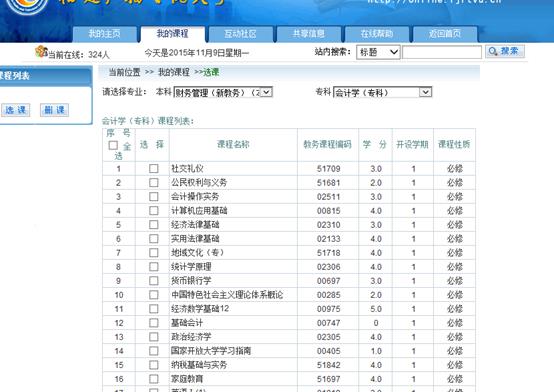Click course name 货币银行学

[191, 281]
